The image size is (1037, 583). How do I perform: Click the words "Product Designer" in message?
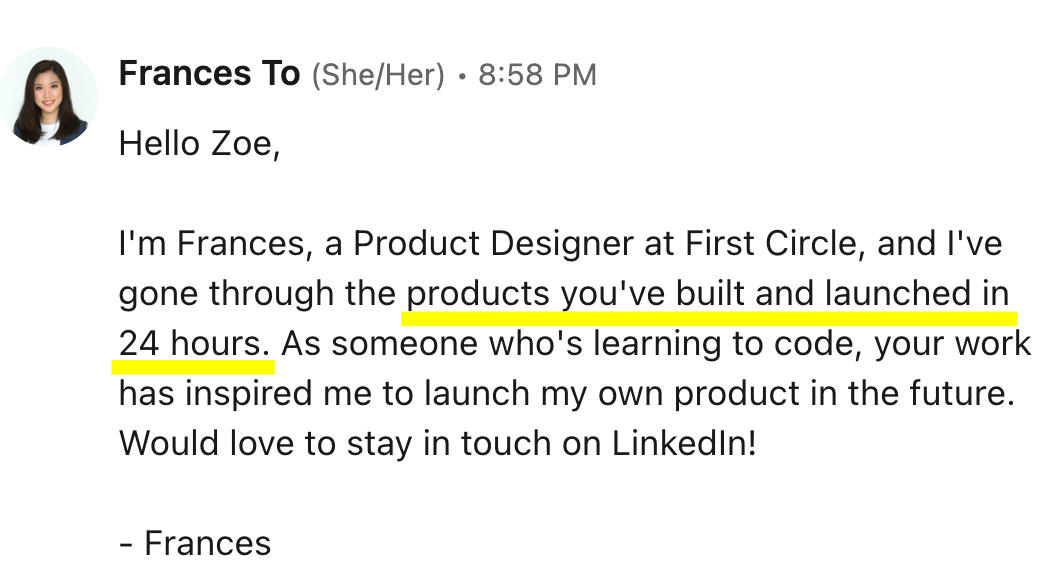coord(491,244)
